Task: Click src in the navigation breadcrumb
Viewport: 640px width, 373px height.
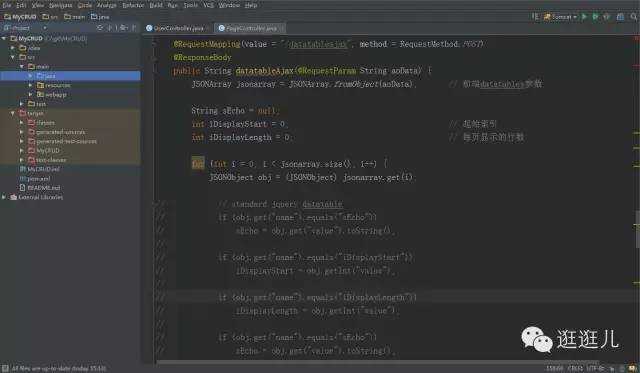Action: tap(50, 17)
